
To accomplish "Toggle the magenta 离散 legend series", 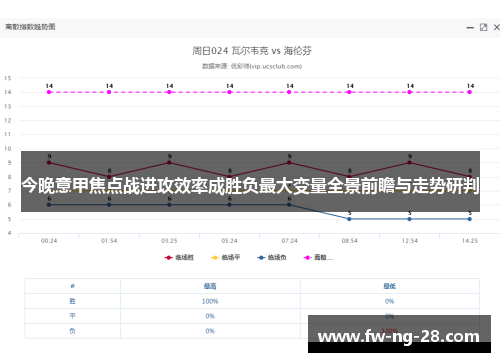I will (318, 257).
